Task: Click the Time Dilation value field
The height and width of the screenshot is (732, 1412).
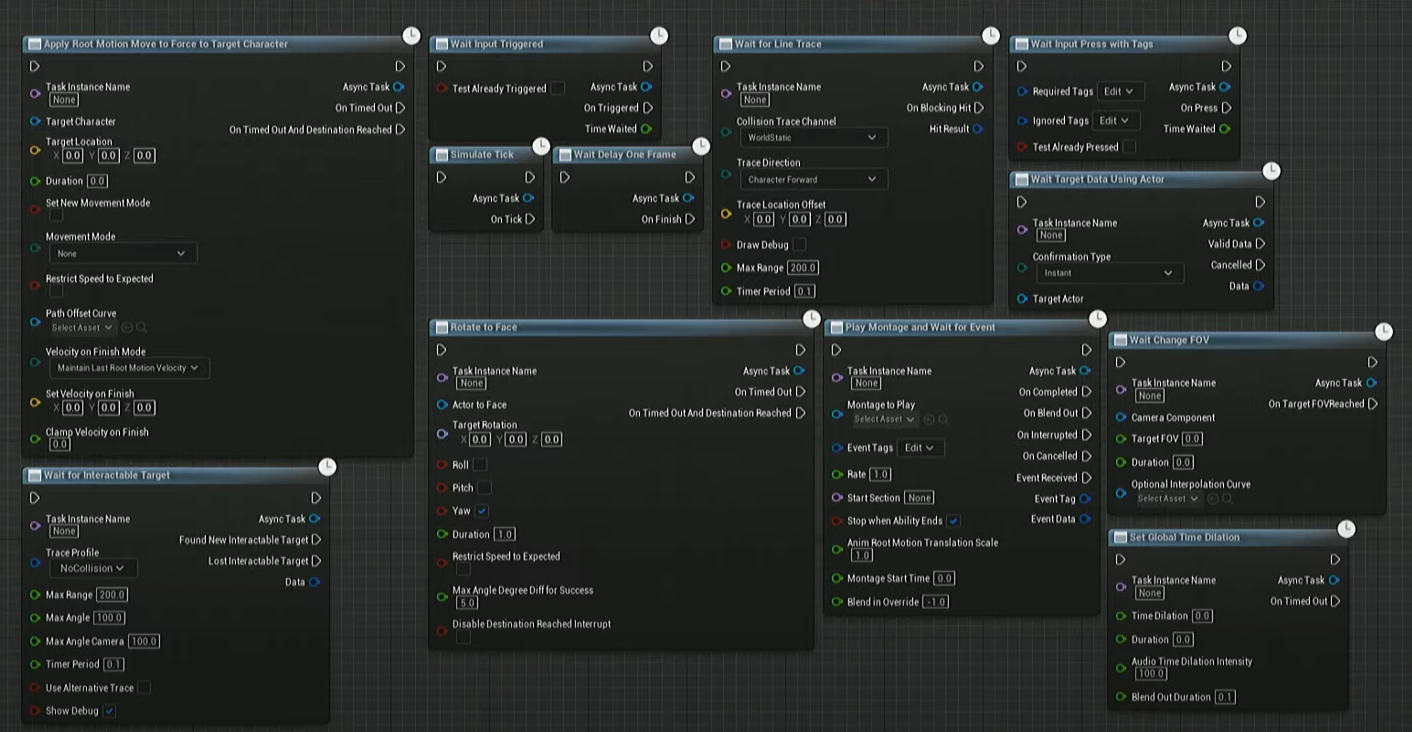Action: coord(1202,616)
